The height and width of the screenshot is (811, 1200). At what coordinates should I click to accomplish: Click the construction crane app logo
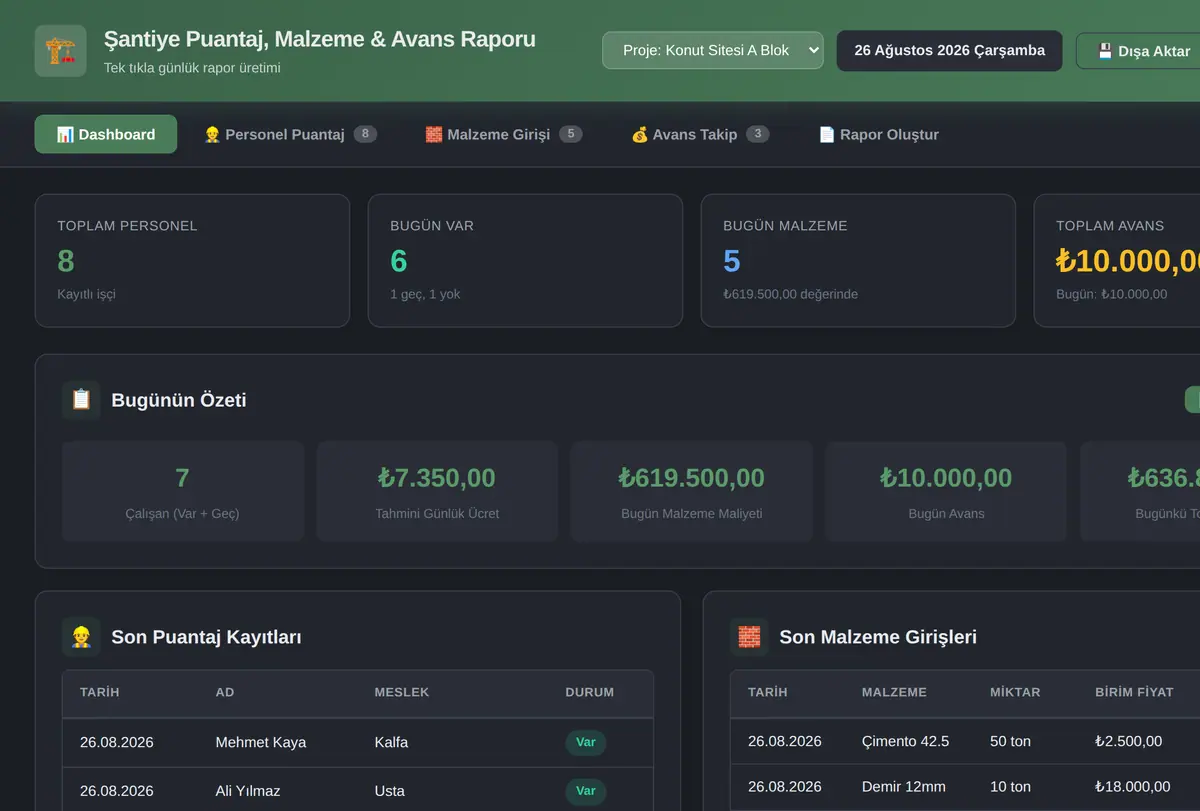[x=61, y=51]
